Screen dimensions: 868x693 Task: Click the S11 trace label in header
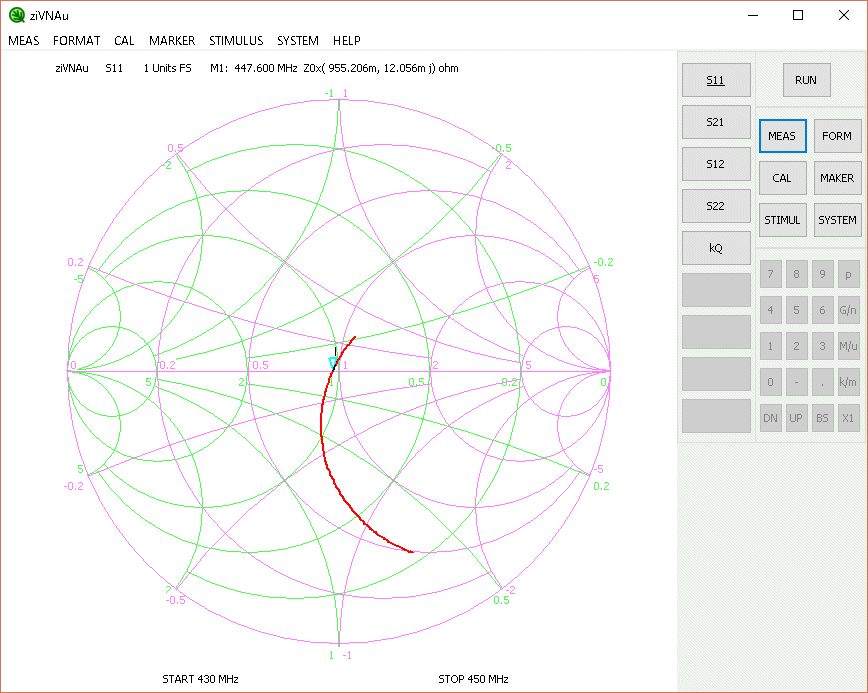click(x=114, y=68)
